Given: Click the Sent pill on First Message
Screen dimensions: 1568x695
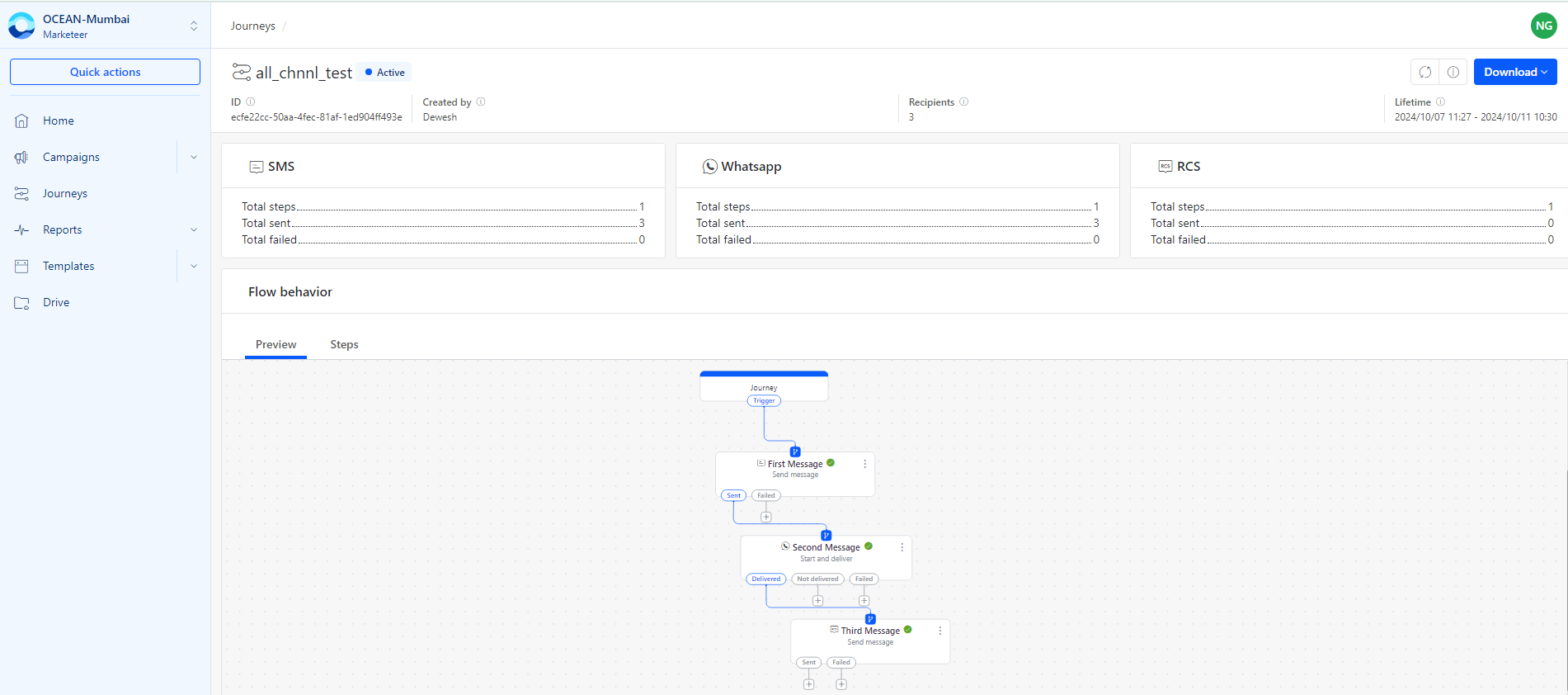Looking at the screenshot, I should point(733,495).
